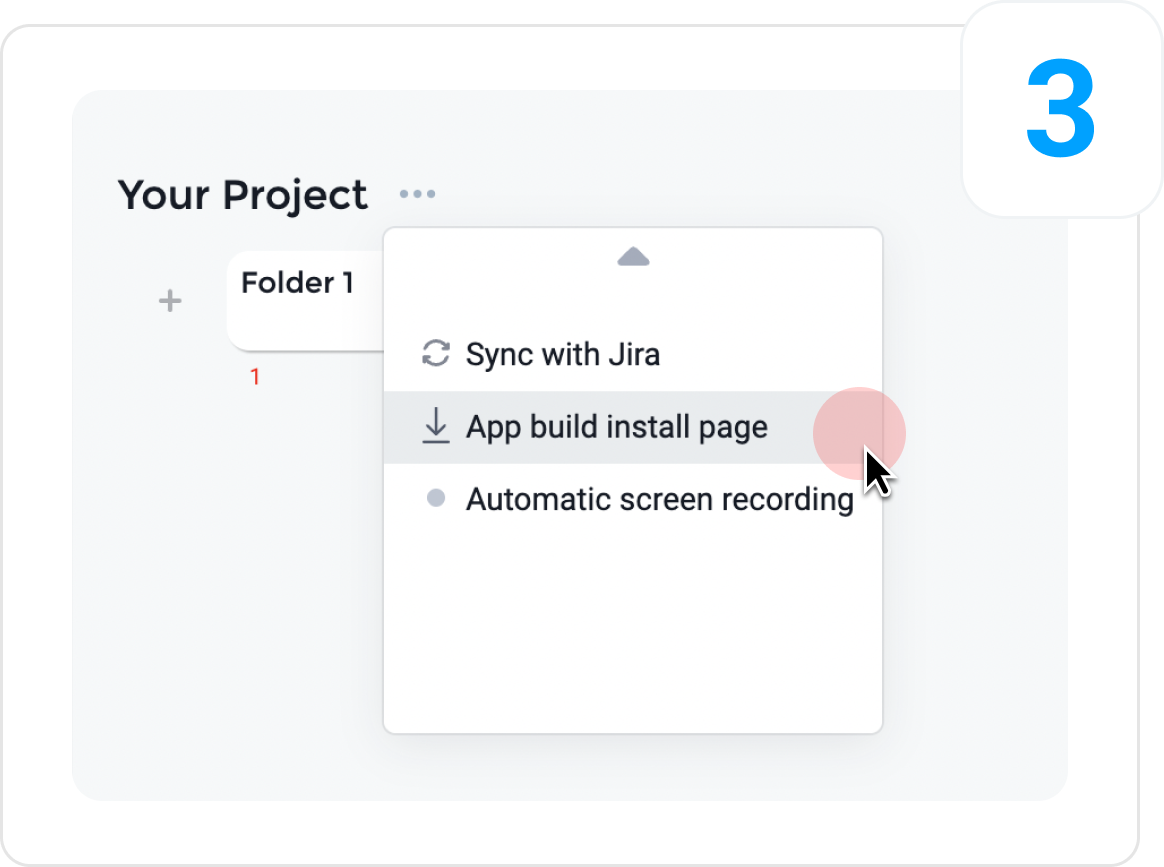Click the plus icon to add folder

click(x=171, y=300)
